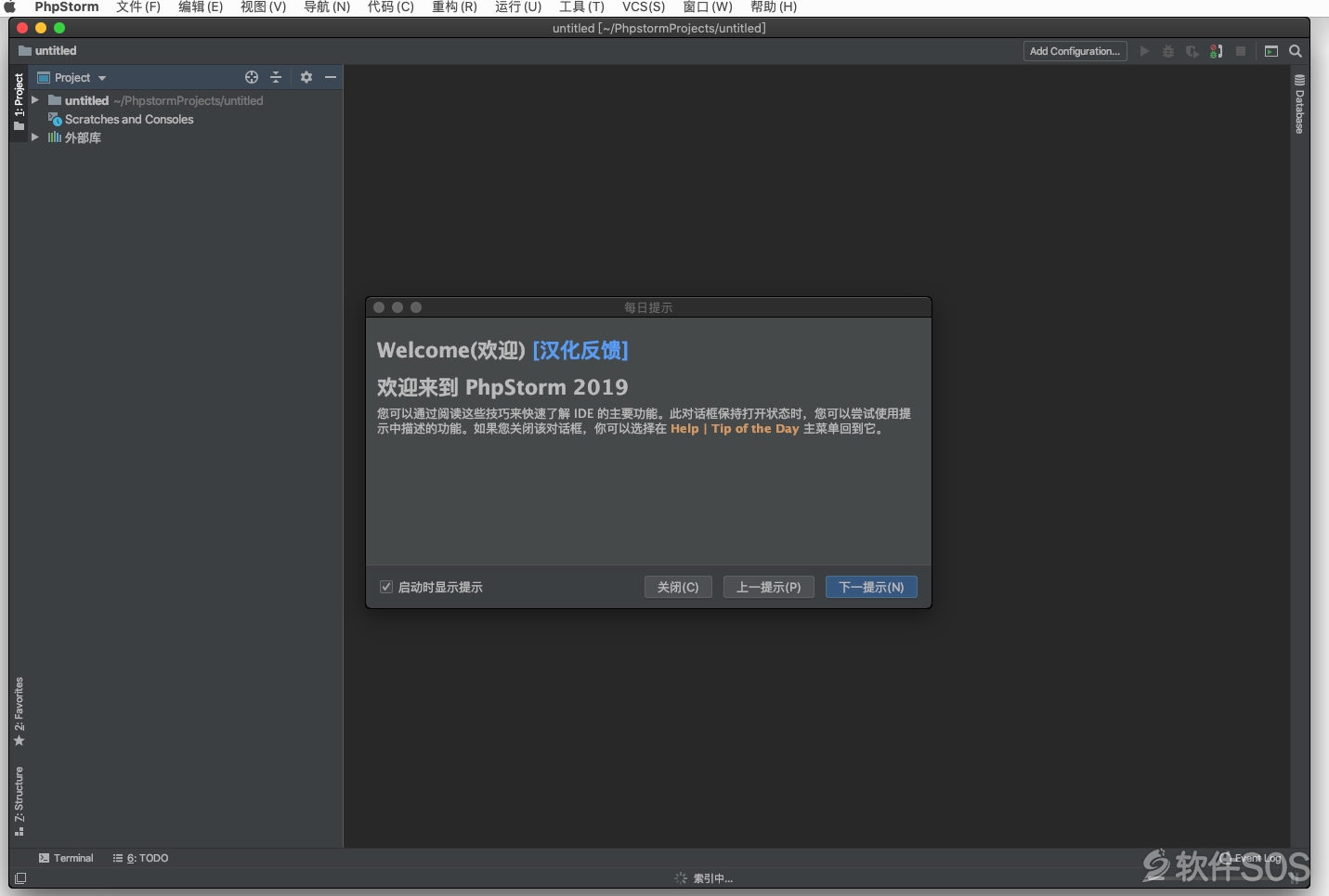
Task: Open 代码 (C) menu
Action: (391, 7)
